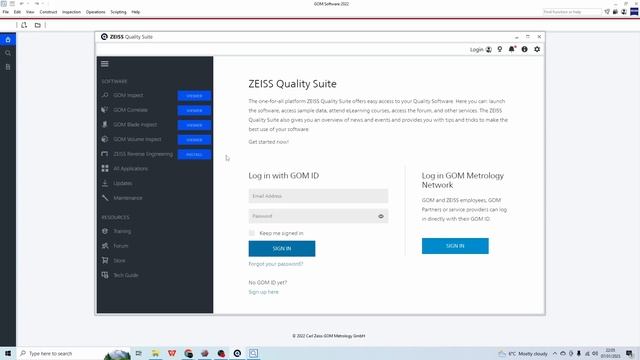Image resolution: width=640 pixels, height=360 pixels.
Task: Expand the system tray hidden icons arrow
Action: [555, 353]
